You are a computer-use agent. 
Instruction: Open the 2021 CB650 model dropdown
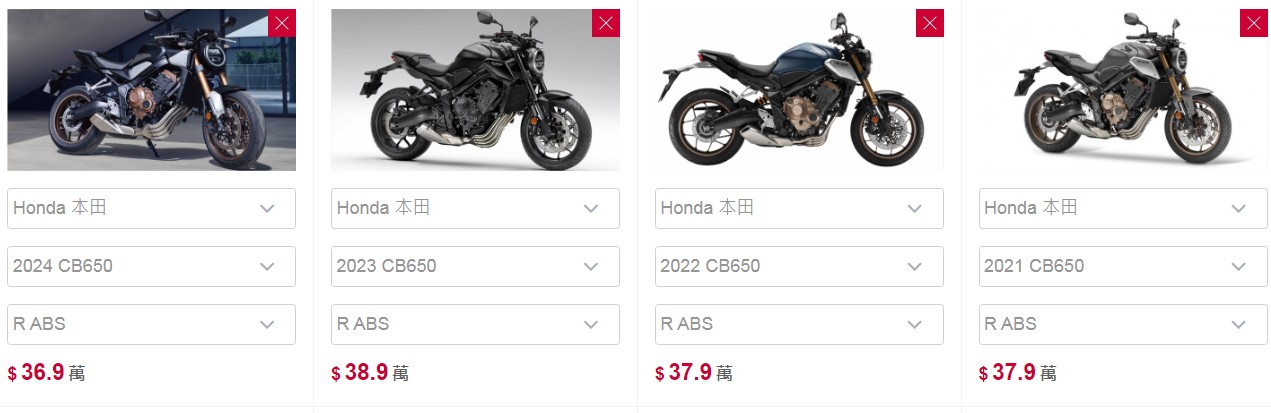pos(1123,266)
